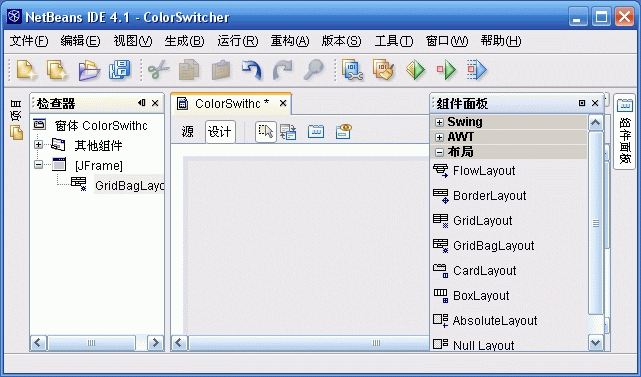Click the Open Project folder icon
641x377 pixels.
tap(89, 70)
